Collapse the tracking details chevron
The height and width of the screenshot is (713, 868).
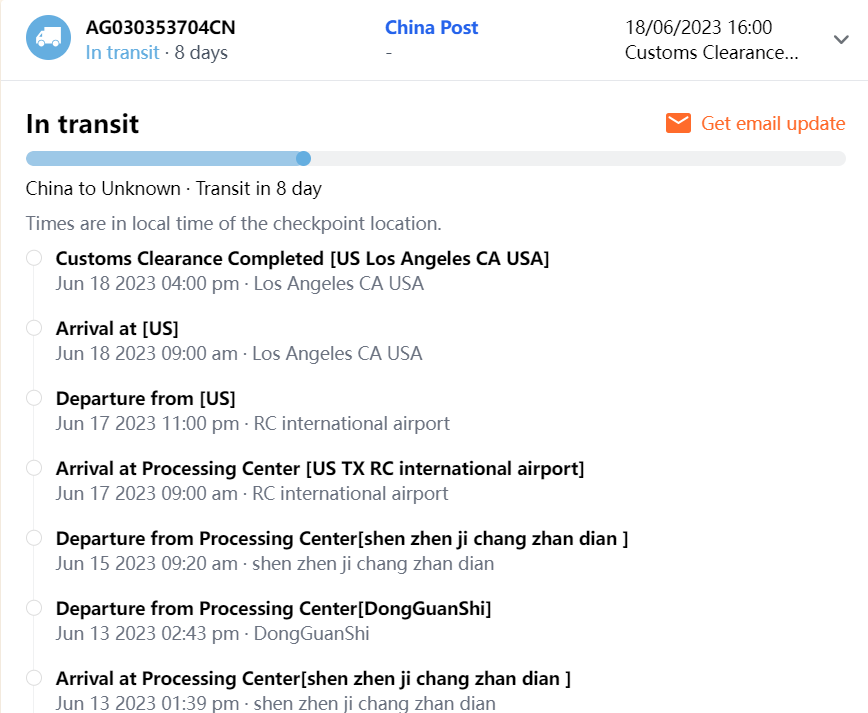pyautogui.click(x=841, y=39)
